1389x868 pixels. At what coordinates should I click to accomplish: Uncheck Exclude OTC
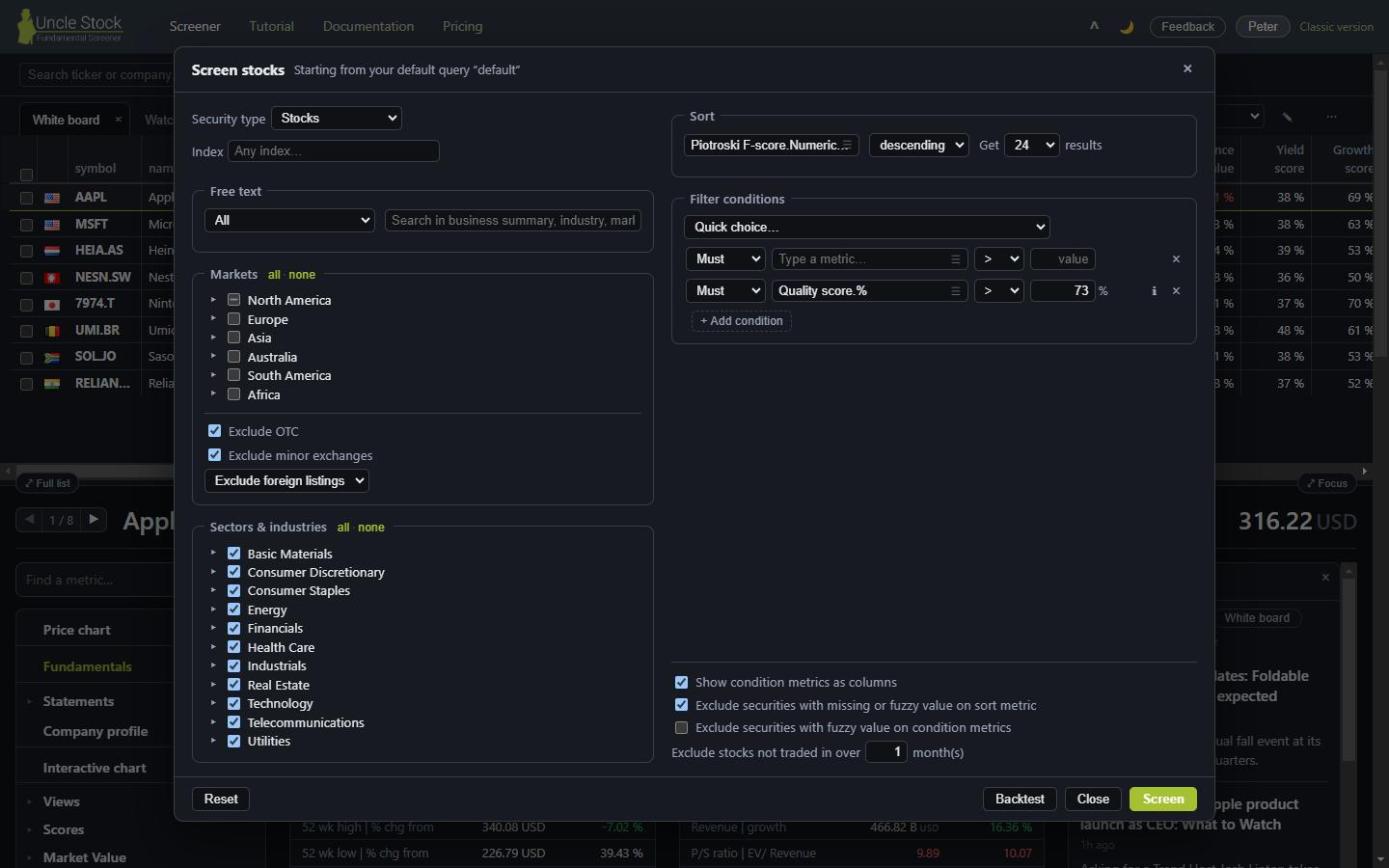pyautogui.click(x=214, y=431)
